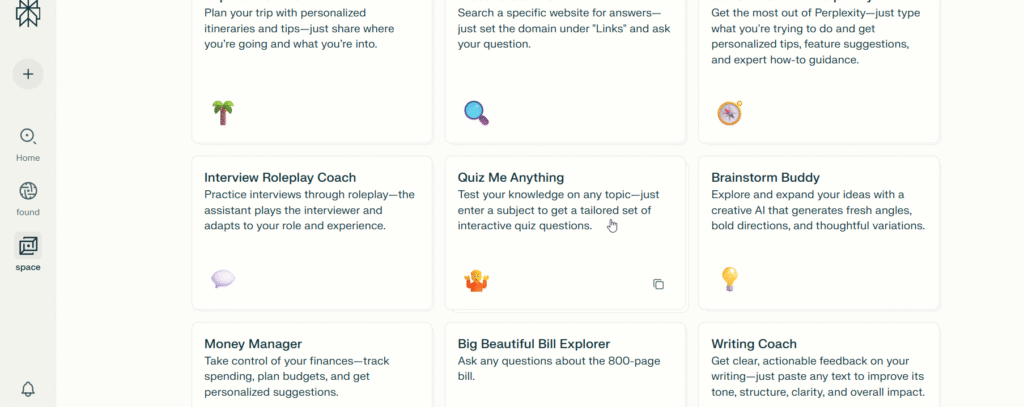Open the 'found' Discover sidebar icon

[x=28, y=191]
